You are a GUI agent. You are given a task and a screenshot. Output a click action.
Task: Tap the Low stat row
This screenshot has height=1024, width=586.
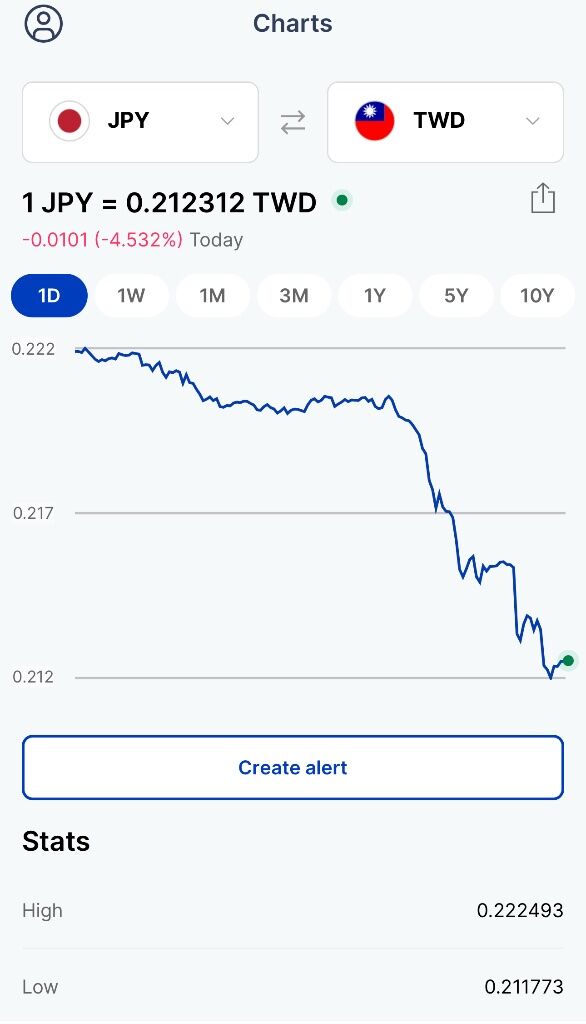point(293,987)
